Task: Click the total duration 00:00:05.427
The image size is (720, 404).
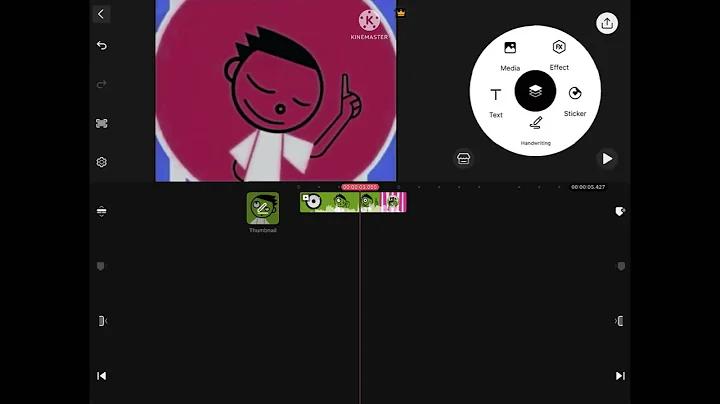Action: pos(588,187)
